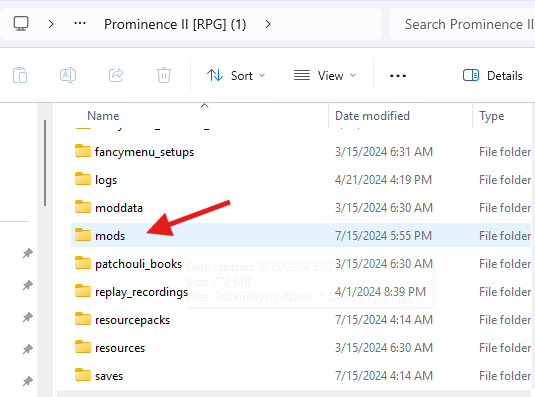Open the Sort dropdown
535x397 pixels.
[236, 75]
